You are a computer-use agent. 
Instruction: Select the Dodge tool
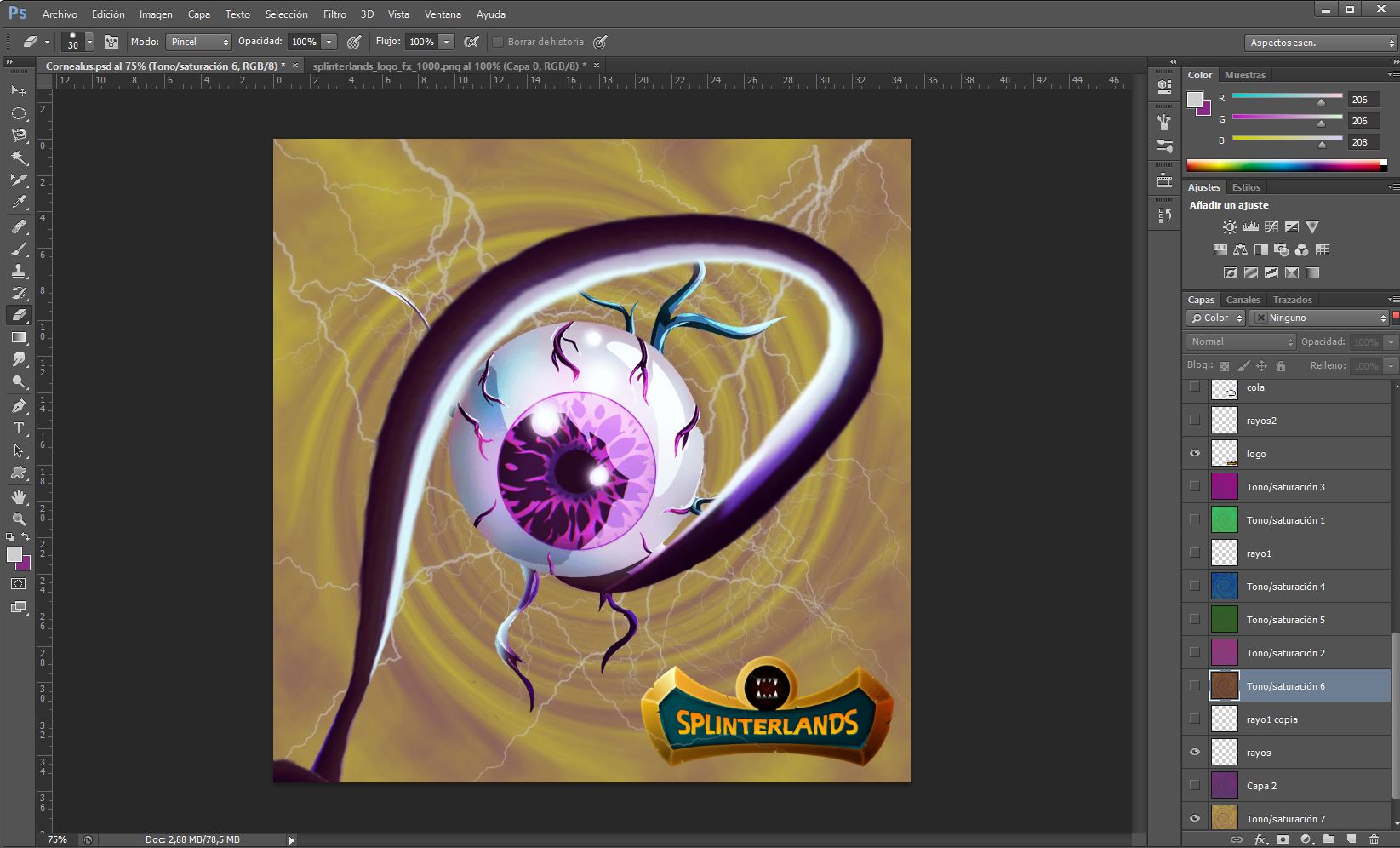click(x=18, y=382)
